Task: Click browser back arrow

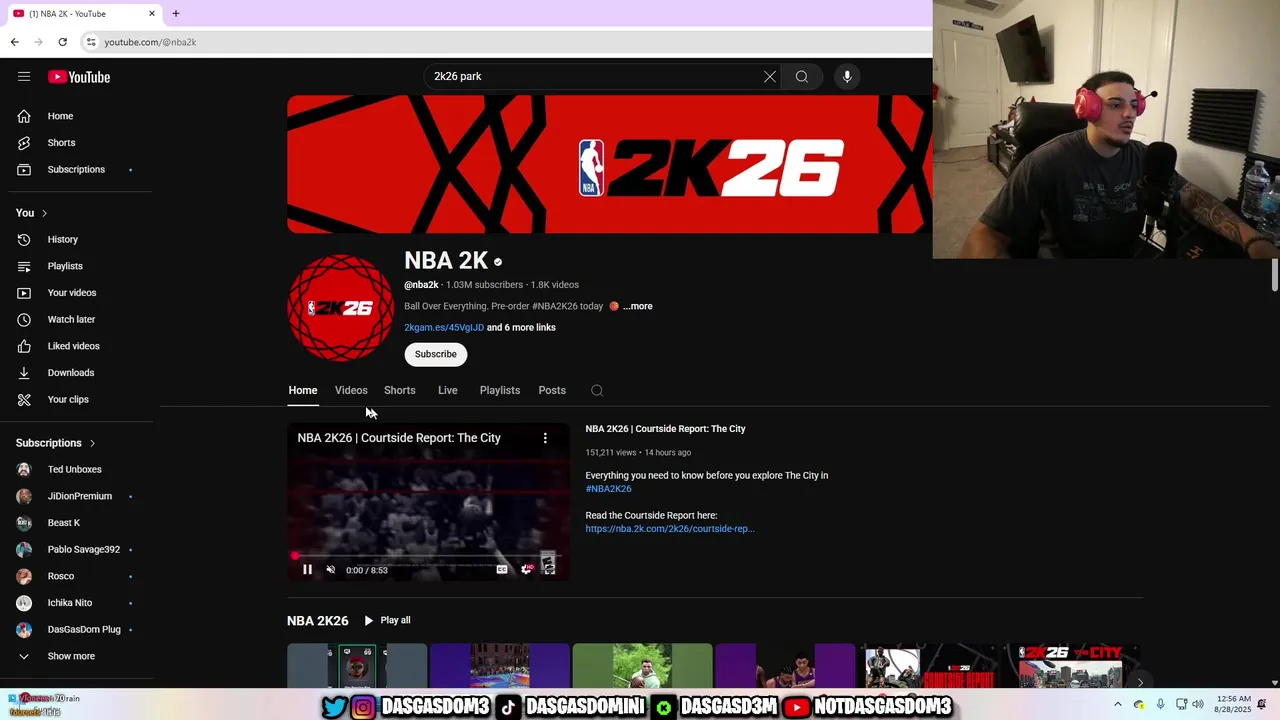Action: click(14, 42)
